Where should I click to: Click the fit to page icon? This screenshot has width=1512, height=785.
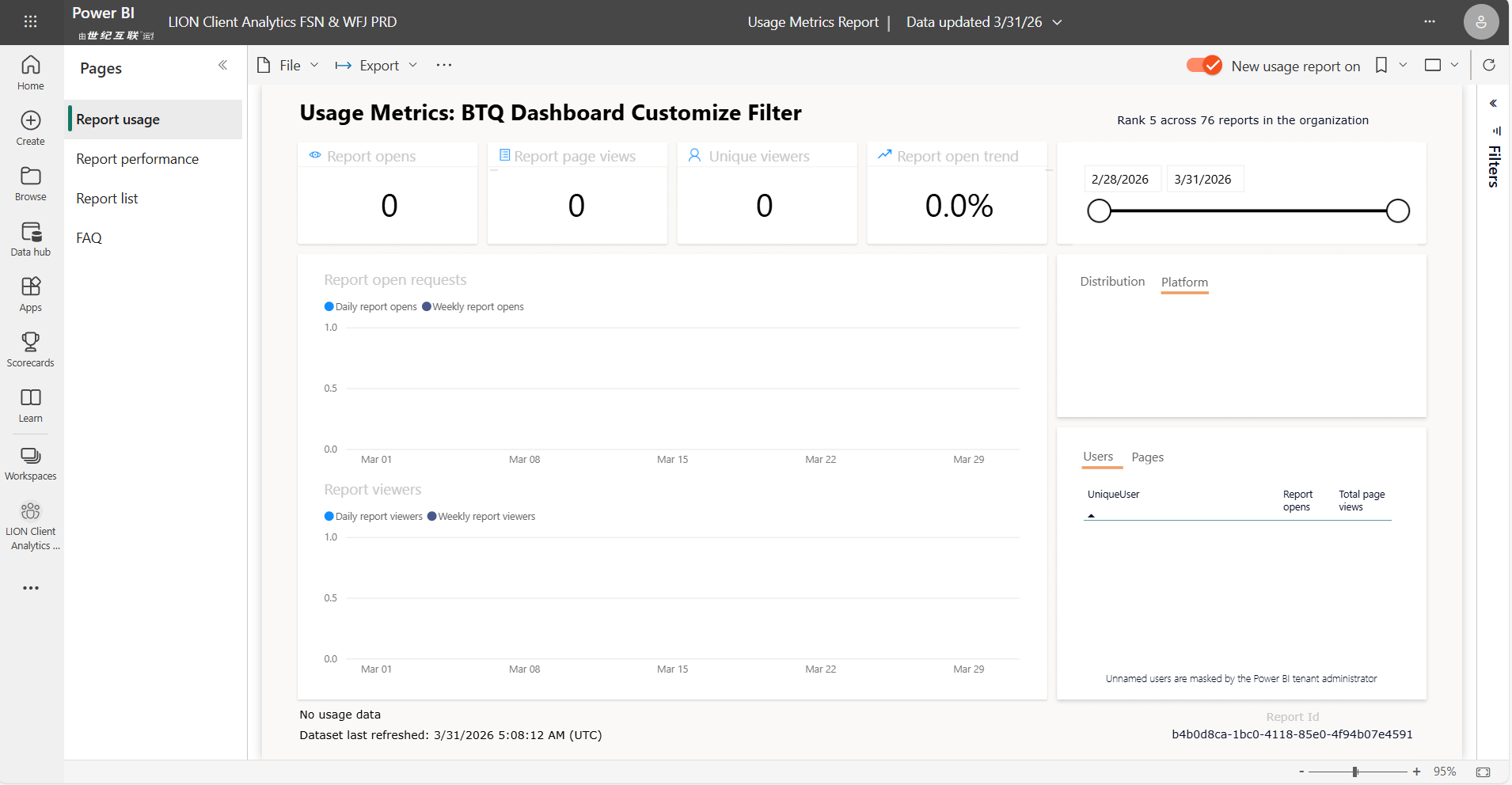pyautogui.click(x=1484, y=772)
